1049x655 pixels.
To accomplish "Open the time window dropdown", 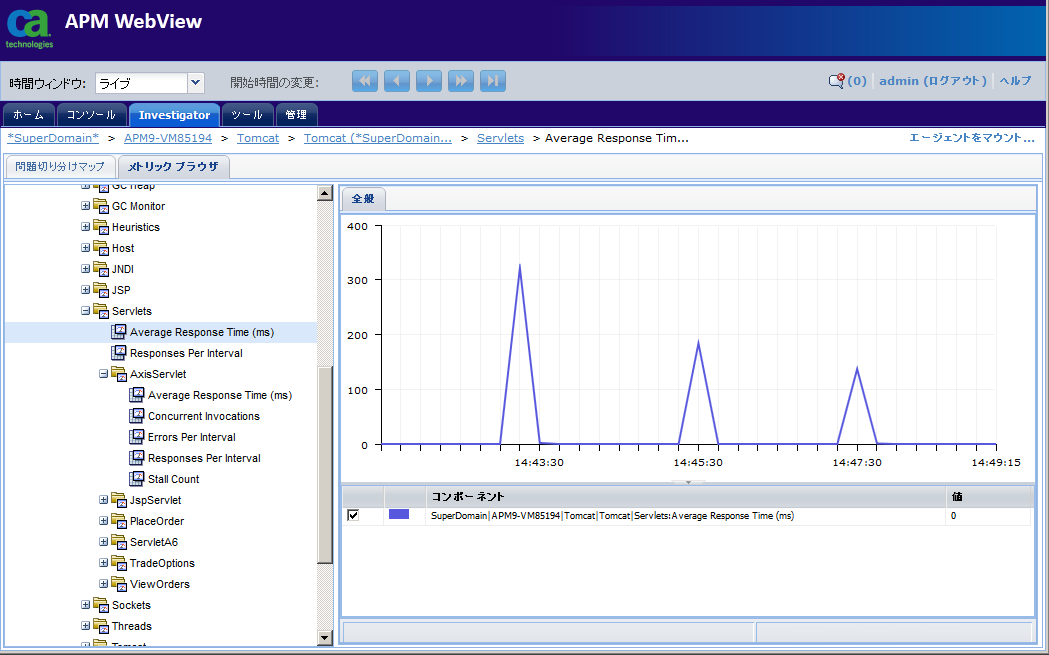I will pyautogui.click(x=196, y=83).
